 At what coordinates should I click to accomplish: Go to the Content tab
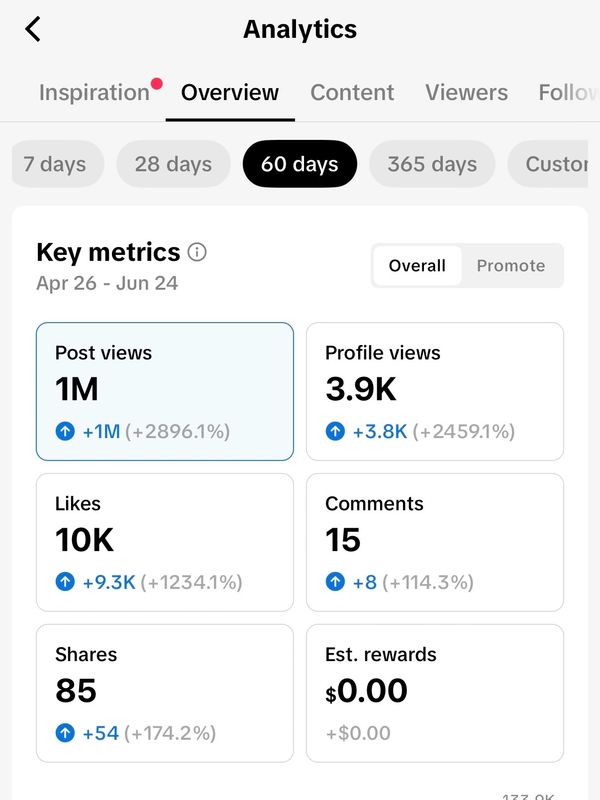pos(352,93)
